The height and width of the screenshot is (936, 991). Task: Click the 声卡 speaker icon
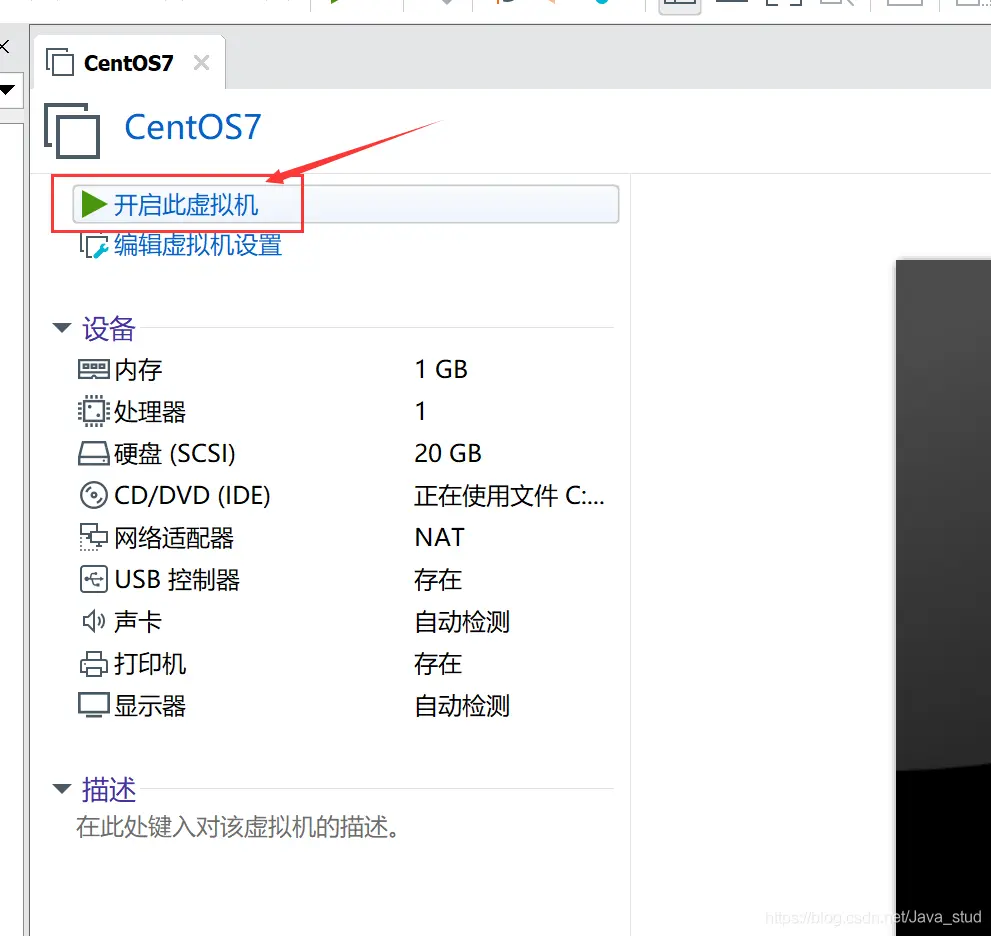94,621
